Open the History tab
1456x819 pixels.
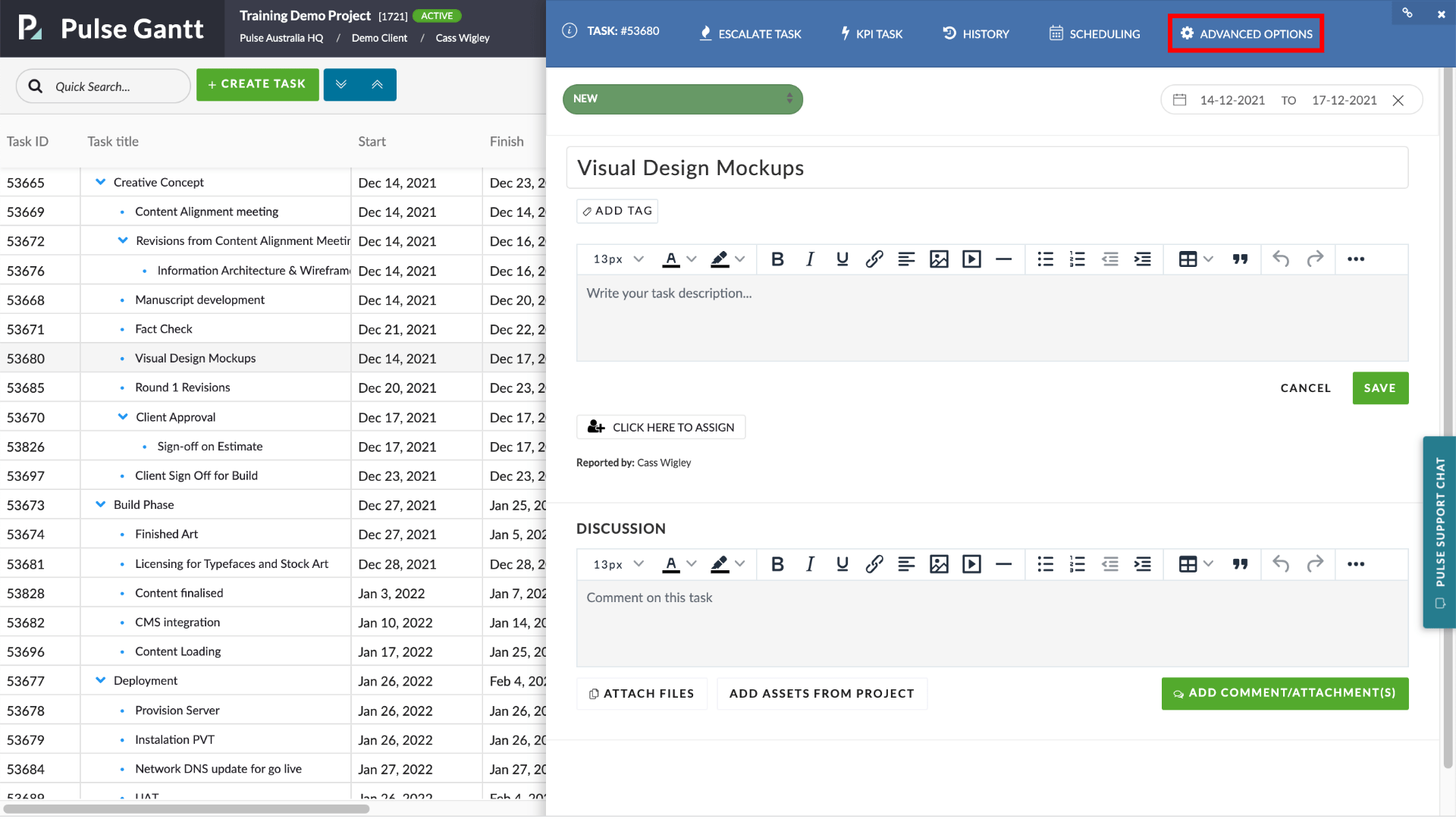point(975,34)
